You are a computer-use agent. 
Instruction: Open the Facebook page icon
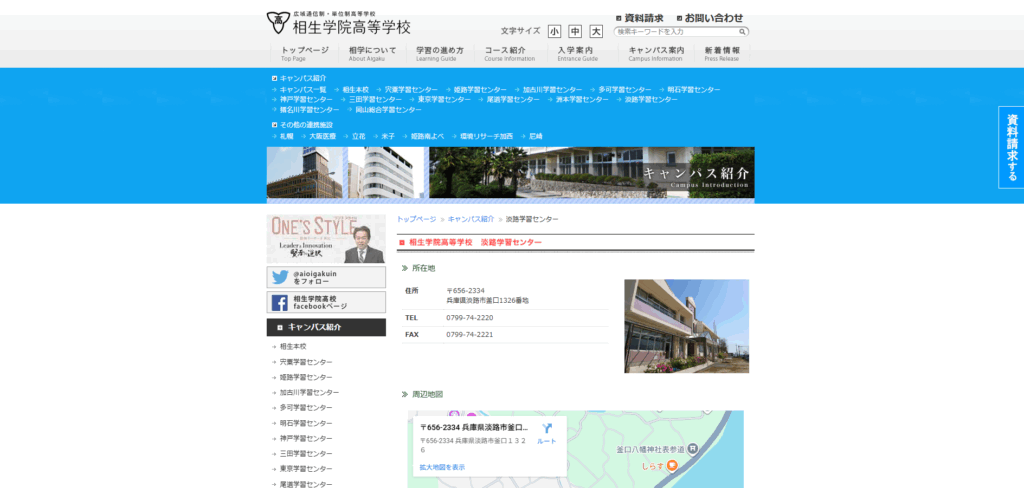(280, 303)
